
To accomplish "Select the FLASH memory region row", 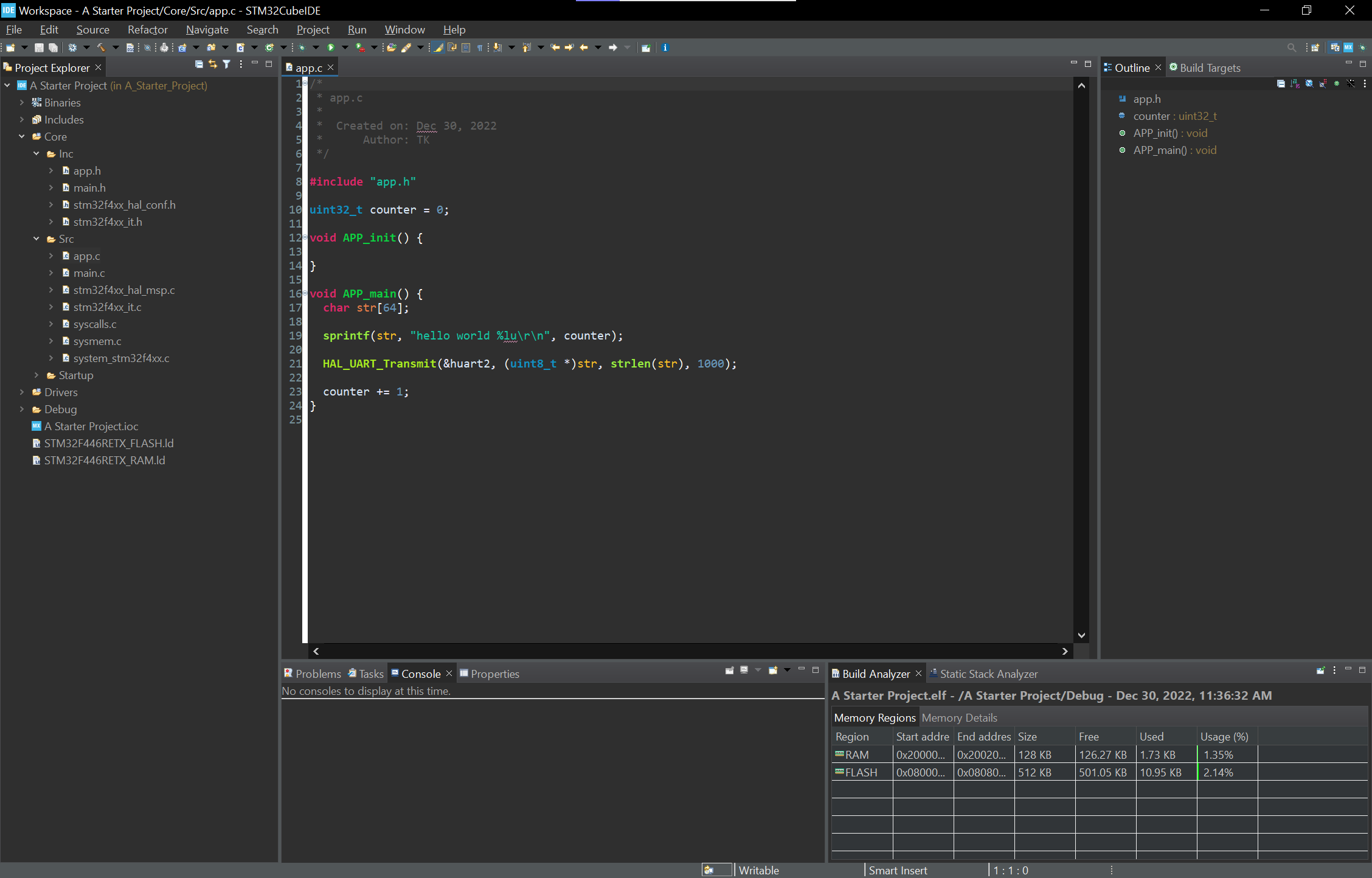I will point(861,772).
